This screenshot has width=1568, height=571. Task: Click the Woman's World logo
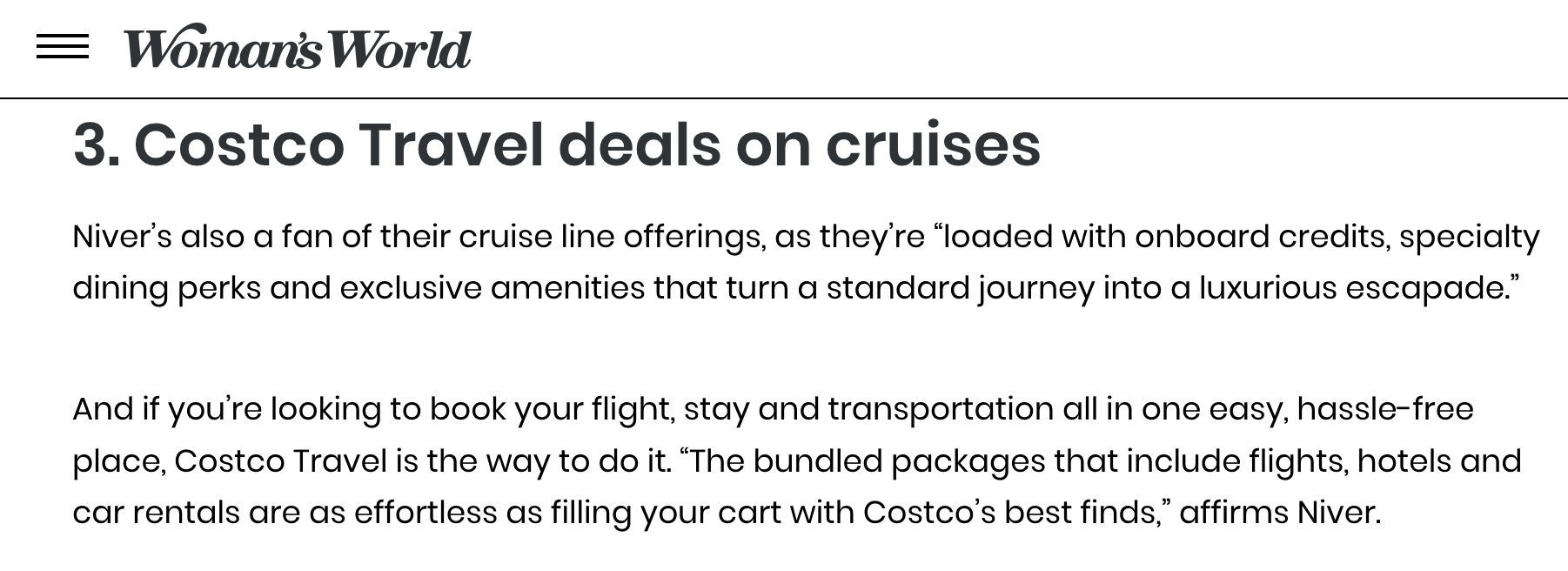pyautogui.click(x=297, y=48)
